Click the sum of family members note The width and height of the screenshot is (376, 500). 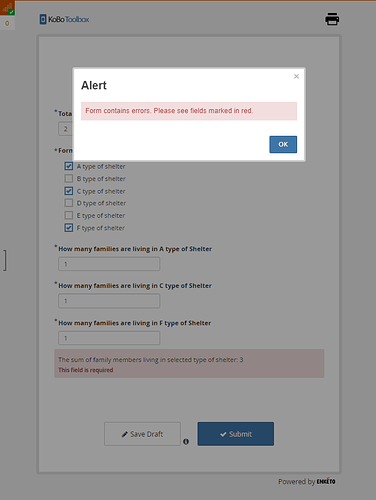coord(151,360)
